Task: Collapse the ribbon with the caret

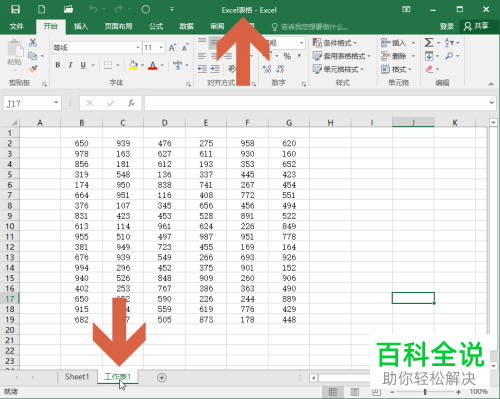Action: pyautogui.click(x=491, y=84)
